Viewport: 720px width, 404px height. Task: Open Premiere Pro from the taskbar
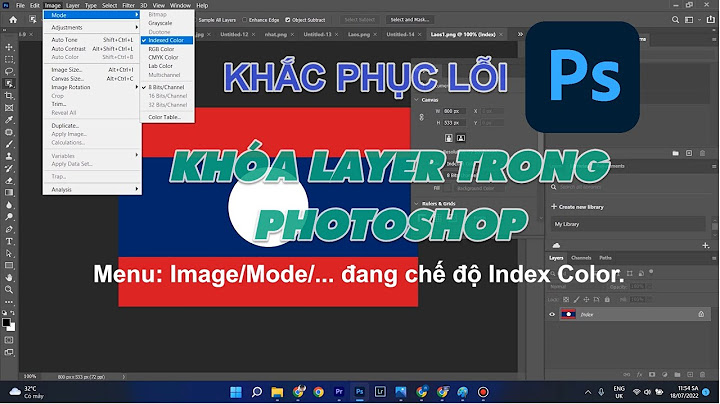tap(339, 392)
